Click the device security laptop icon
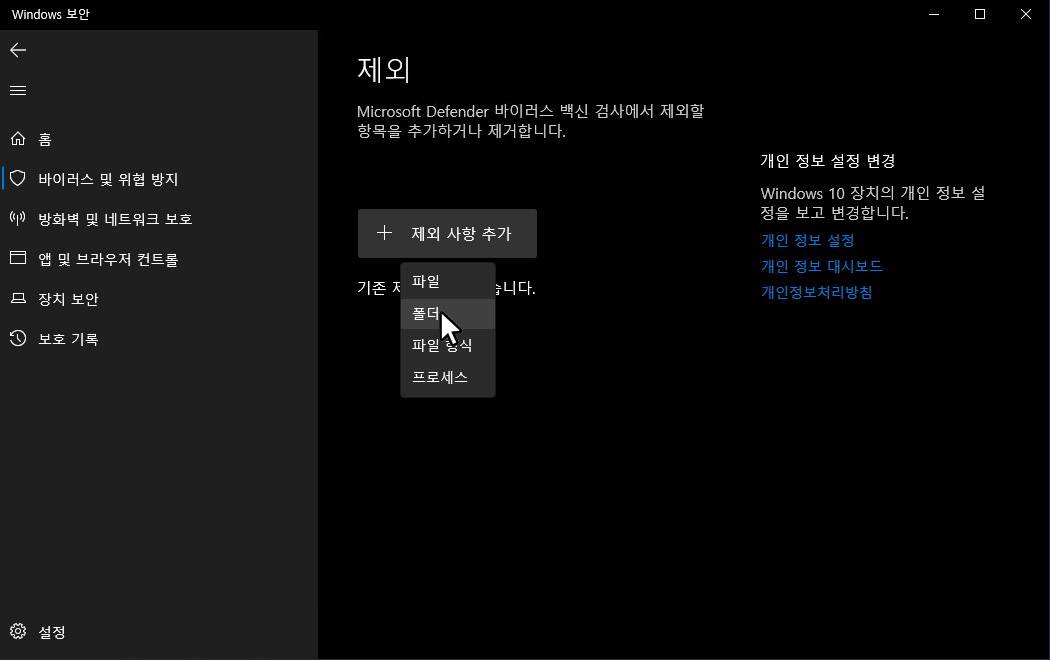Viewport: 1050px width, 660px height. (x=18, y=299)
